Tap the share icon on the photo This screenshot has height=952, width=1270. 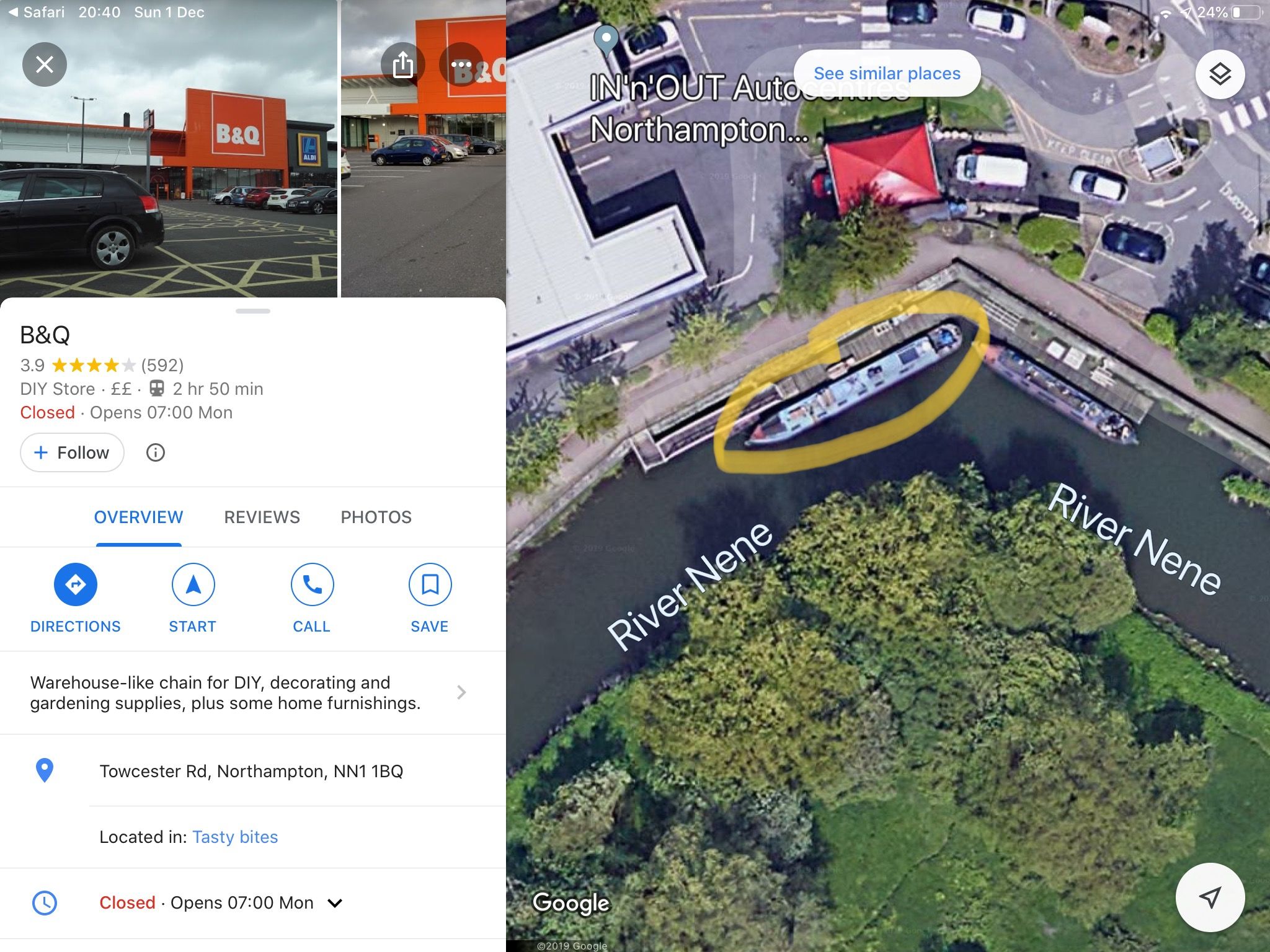[x=403, y=64]
